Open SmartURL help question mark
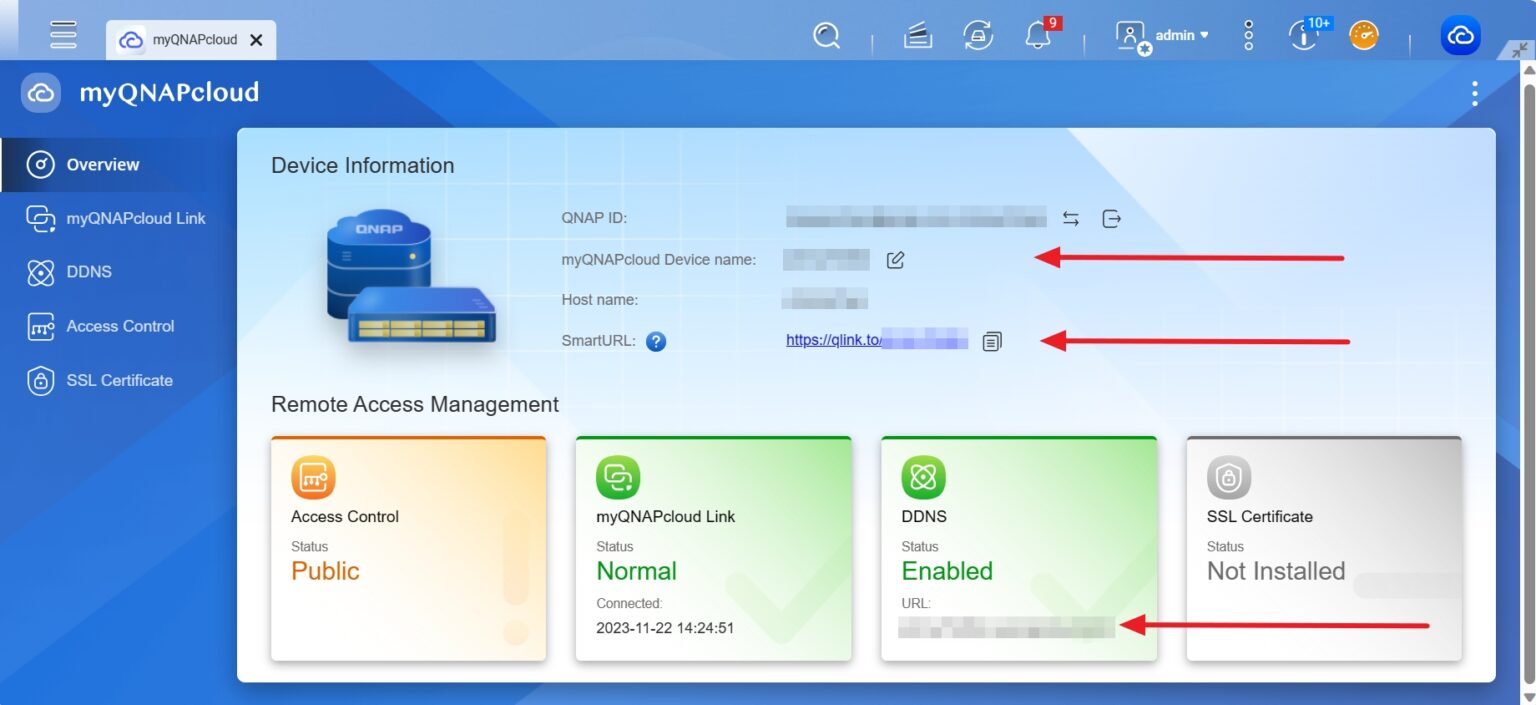 coord(656,341)
